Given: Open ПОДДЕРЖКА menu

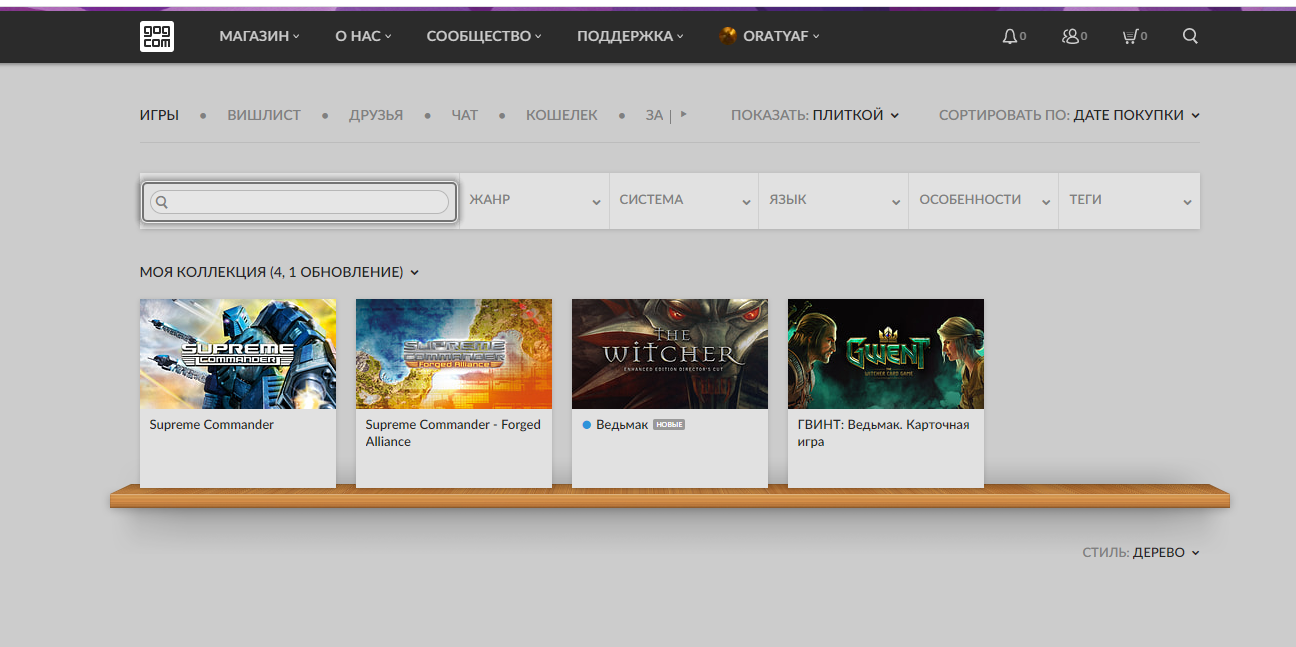Looking at the screenshot, I should (x=630, y=36).
